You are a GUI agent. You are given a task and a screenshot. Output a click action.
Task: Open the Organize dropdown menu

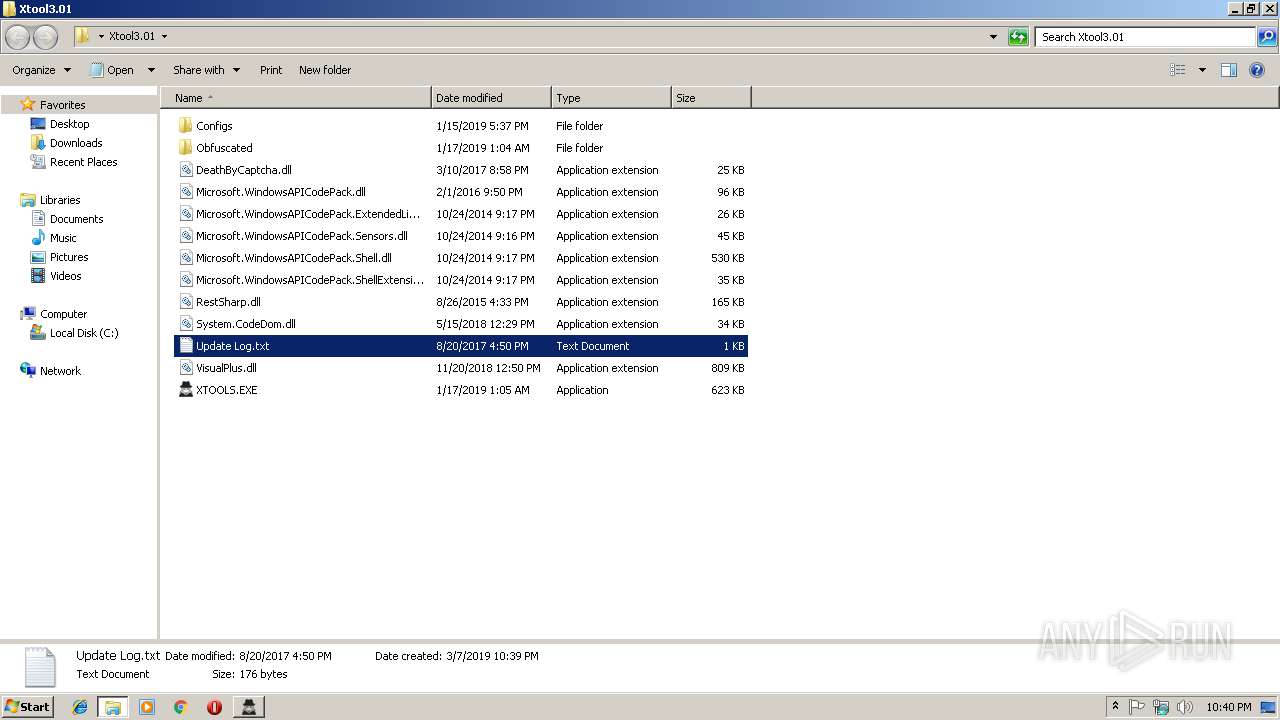(42, 70)
